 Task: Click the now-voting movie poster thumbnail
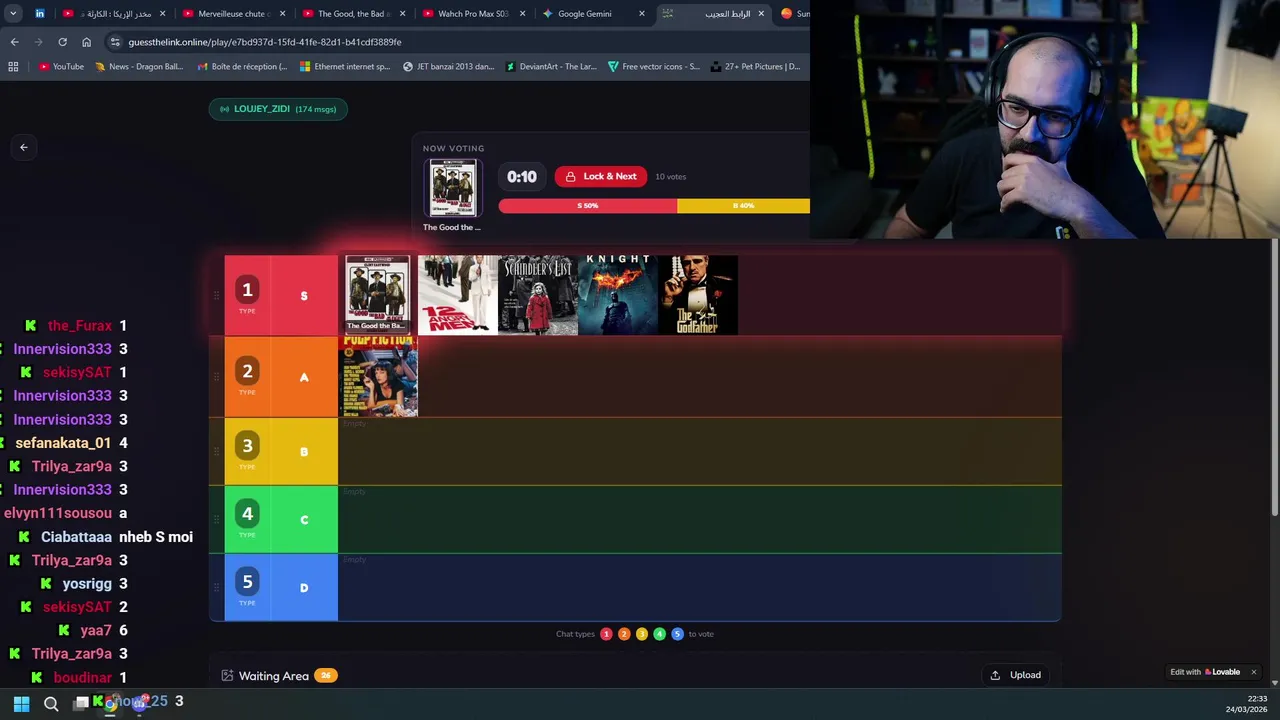tap(453, 188)
